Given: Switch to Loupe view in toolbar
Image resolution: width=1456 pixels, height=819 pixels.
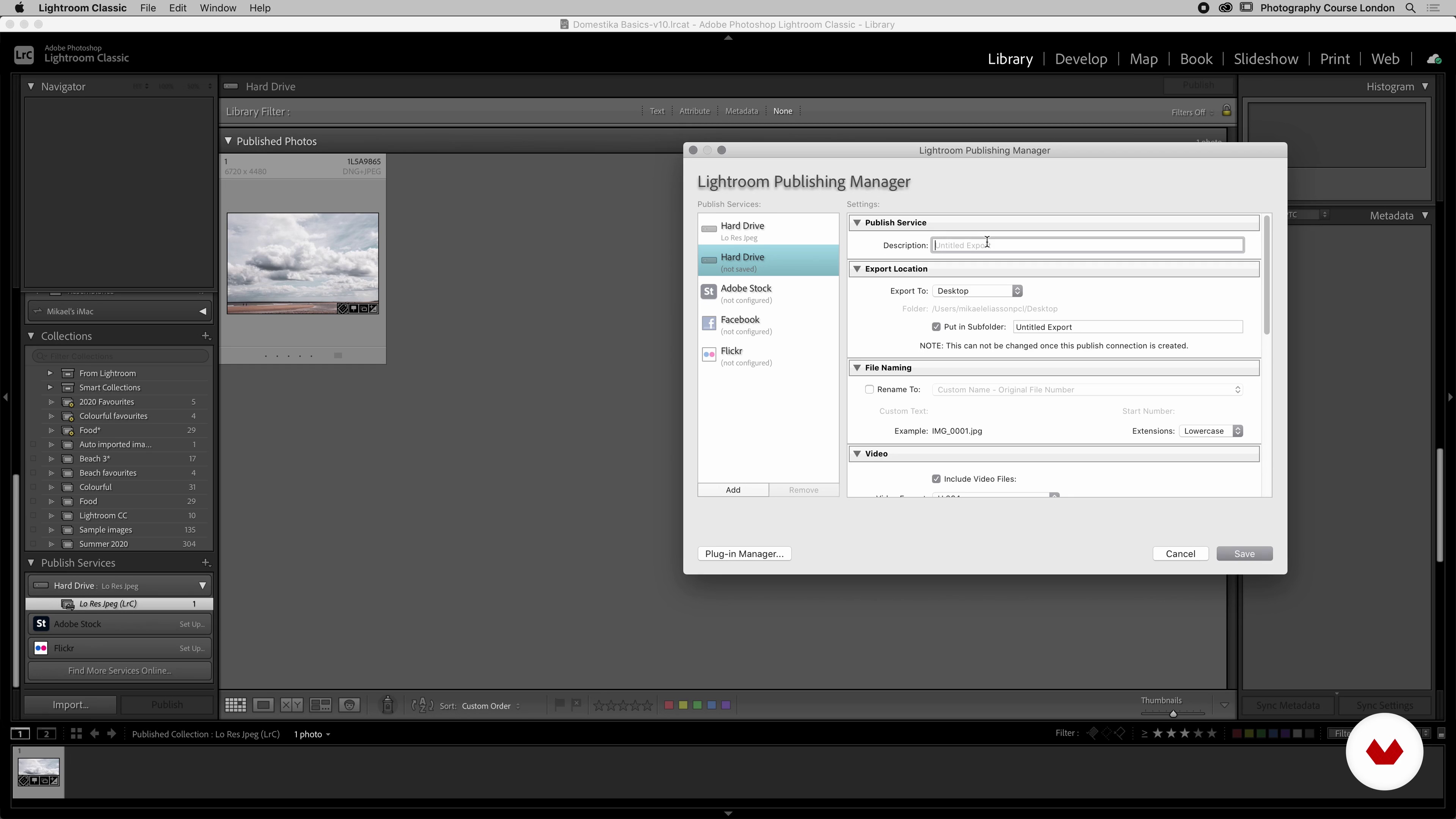Looking at the screenshot, I should coord(264,705).
